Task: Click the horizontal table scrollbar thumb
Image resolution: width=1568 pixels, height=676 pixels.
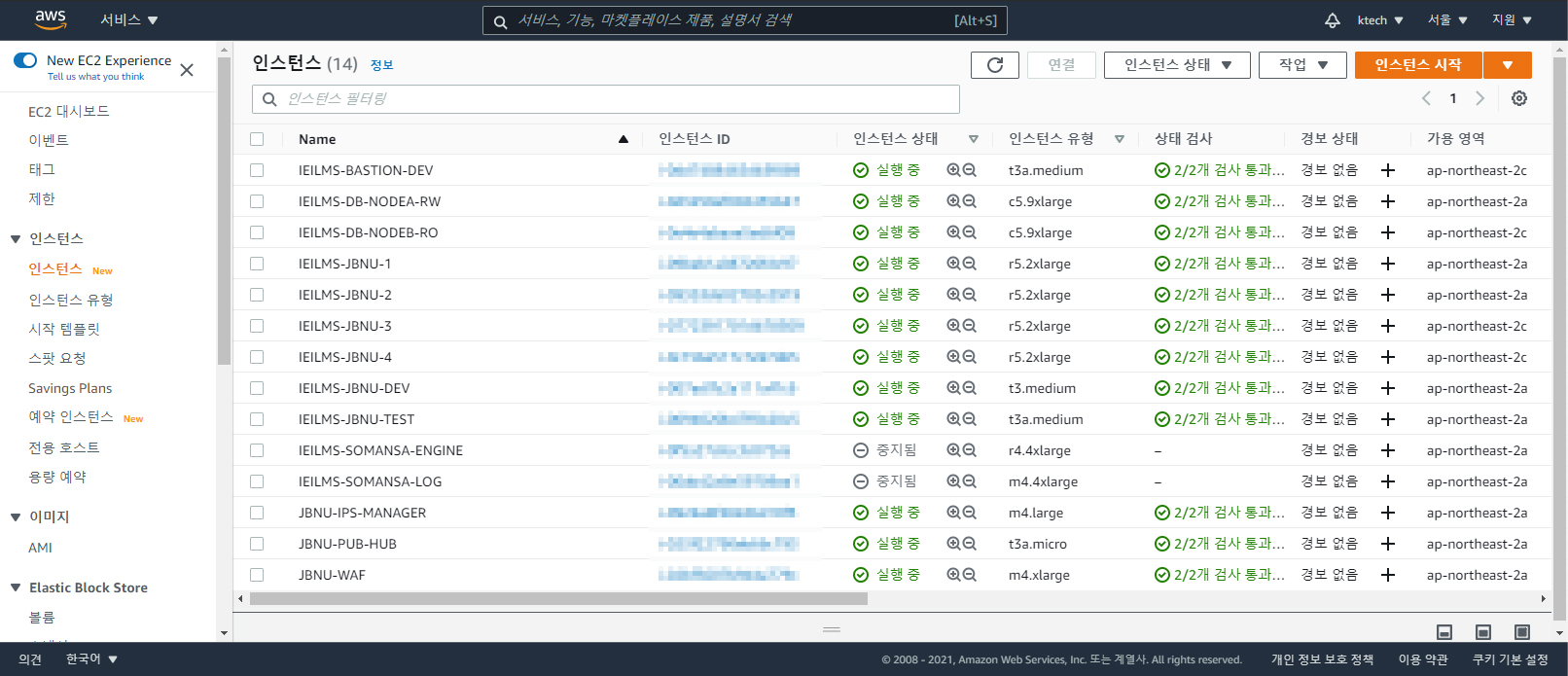Action: [x=558, y=599]
